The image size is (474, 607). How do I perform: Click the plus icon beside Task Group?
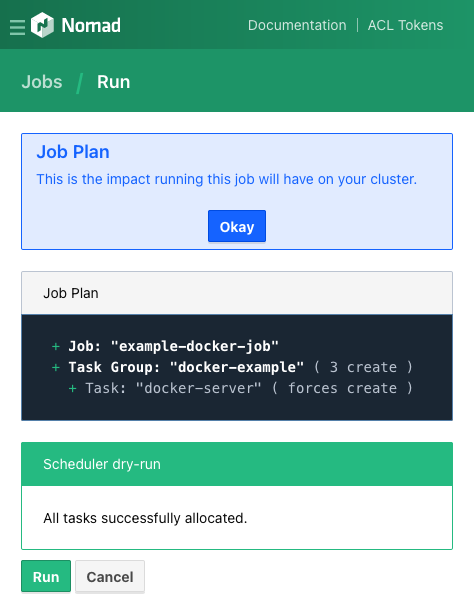(x=56, y=367)
